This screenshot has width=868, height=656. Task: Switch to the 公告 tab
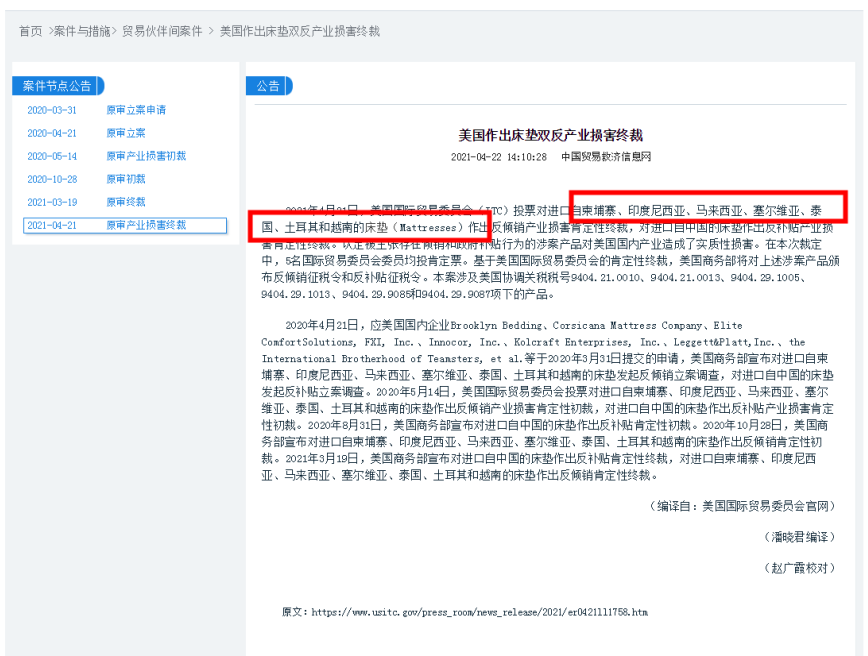[267, 85]
